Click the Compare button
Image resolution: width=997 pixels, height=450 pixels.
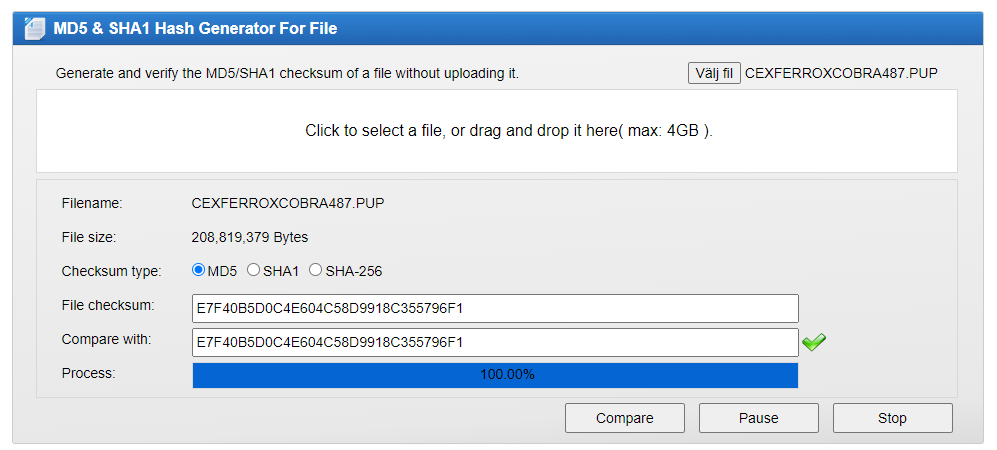[x=624, y=418]
